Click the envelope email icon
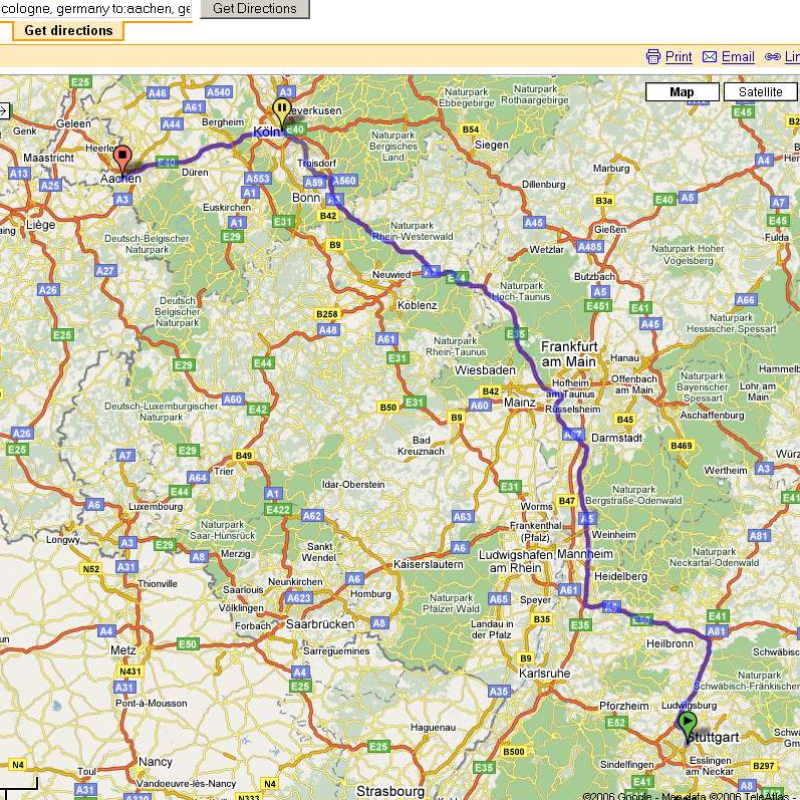Screen dimensions: 800x800 tap(710, 57)
